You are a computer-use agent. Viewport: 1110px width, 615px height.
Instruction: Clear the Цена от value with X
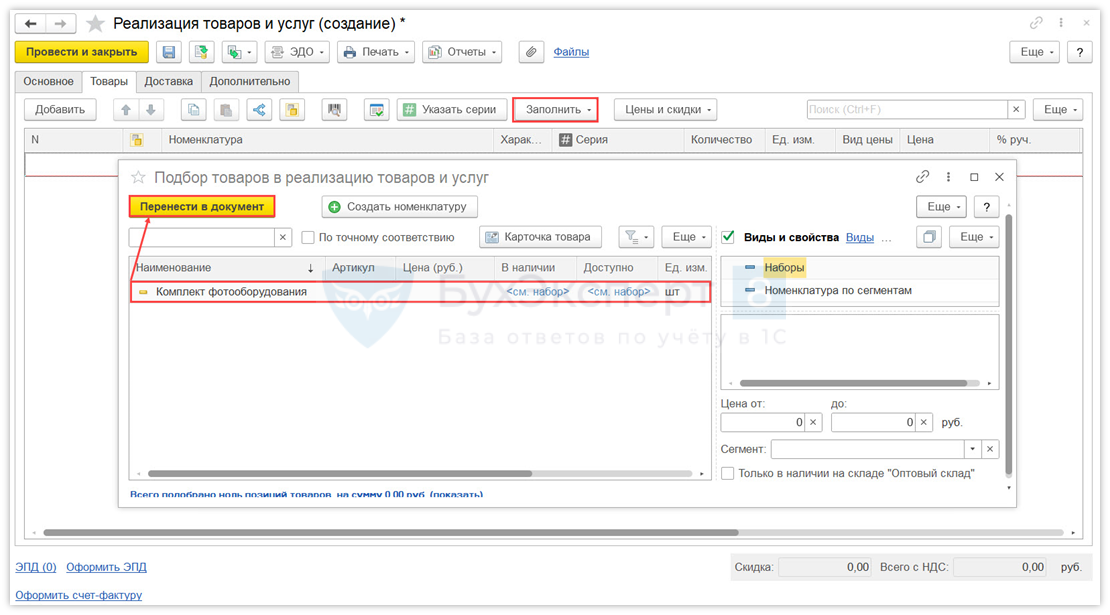tap(813, 423)
